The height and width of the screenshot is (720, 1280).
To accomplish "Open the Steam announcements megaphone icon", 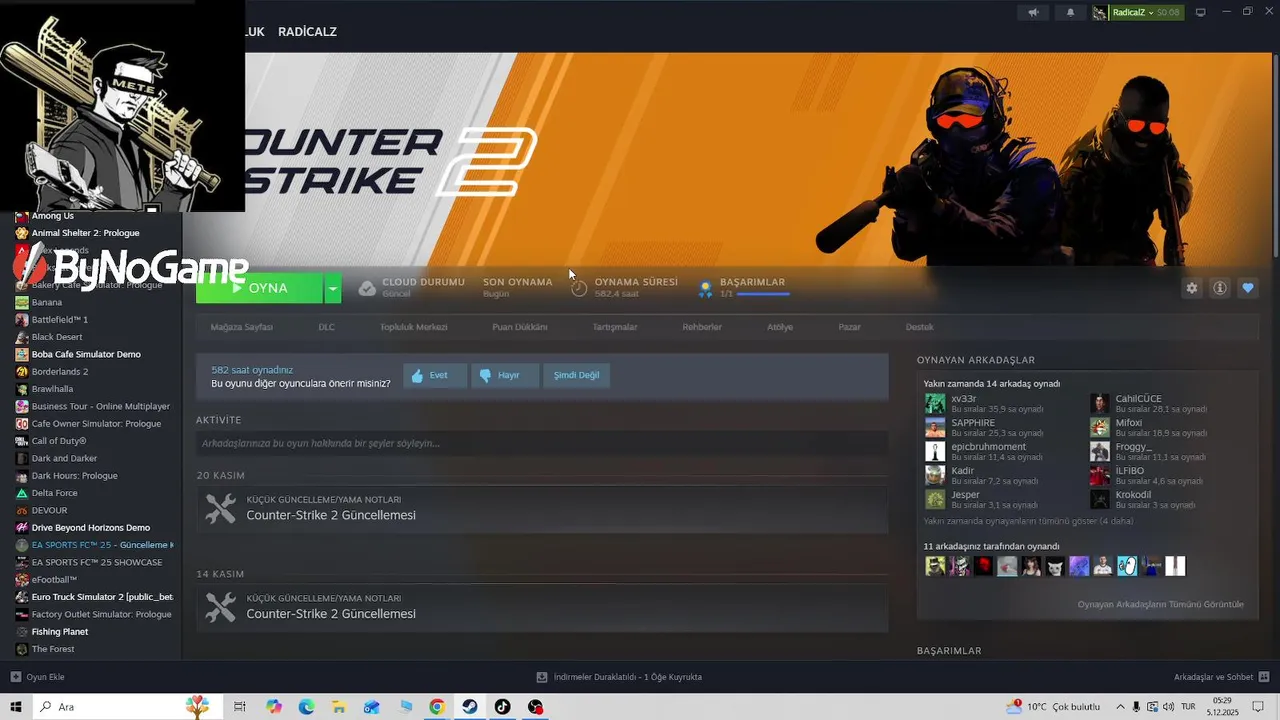I will point(1034,12).
